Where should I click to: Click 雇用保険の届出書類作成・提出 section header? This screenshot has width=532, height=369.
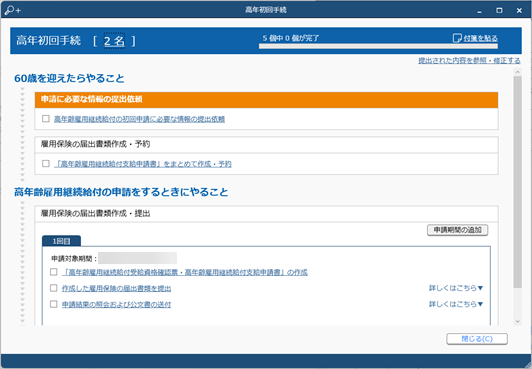tap(266, 214)
